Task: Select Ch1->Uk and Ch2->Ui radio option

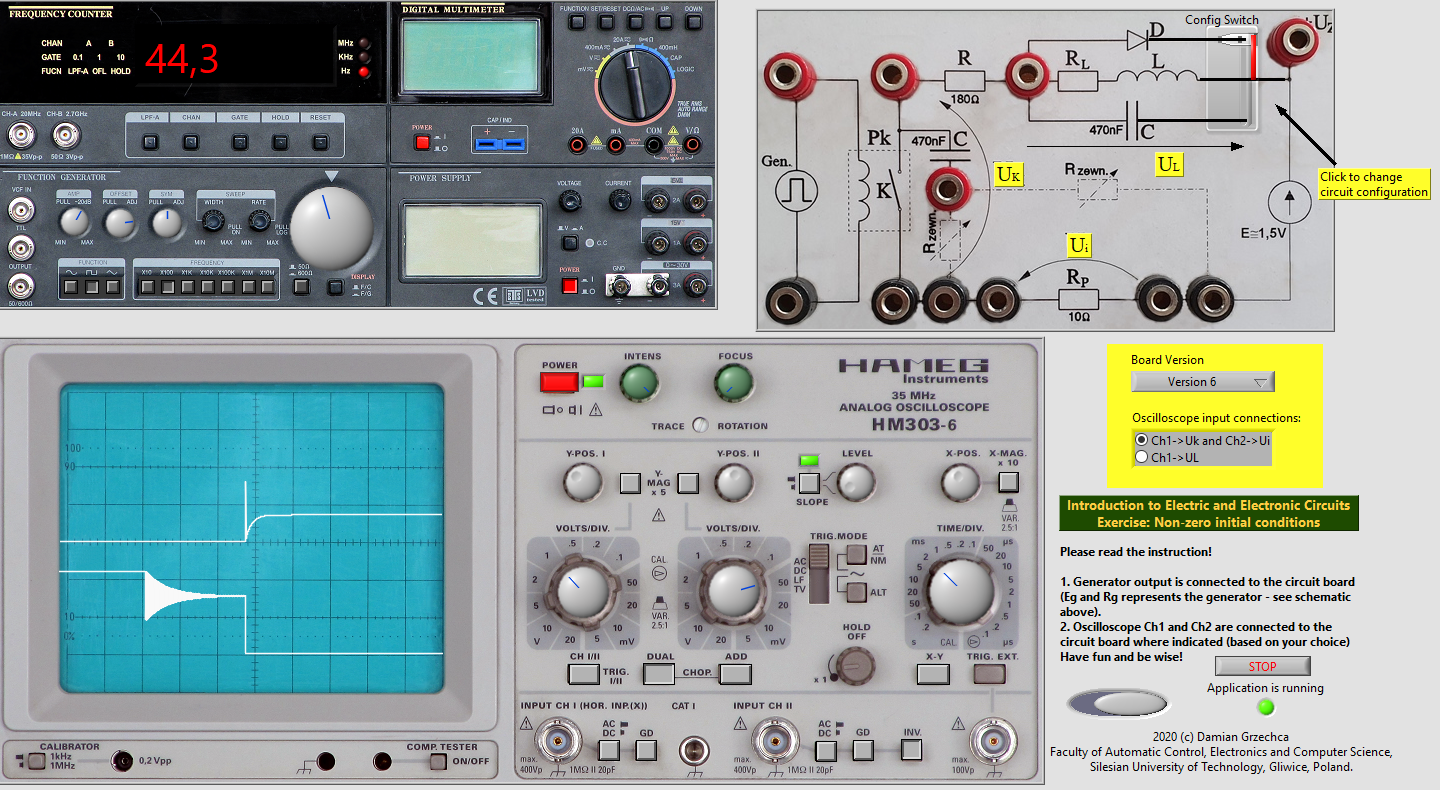Action: coord(1142,440)
